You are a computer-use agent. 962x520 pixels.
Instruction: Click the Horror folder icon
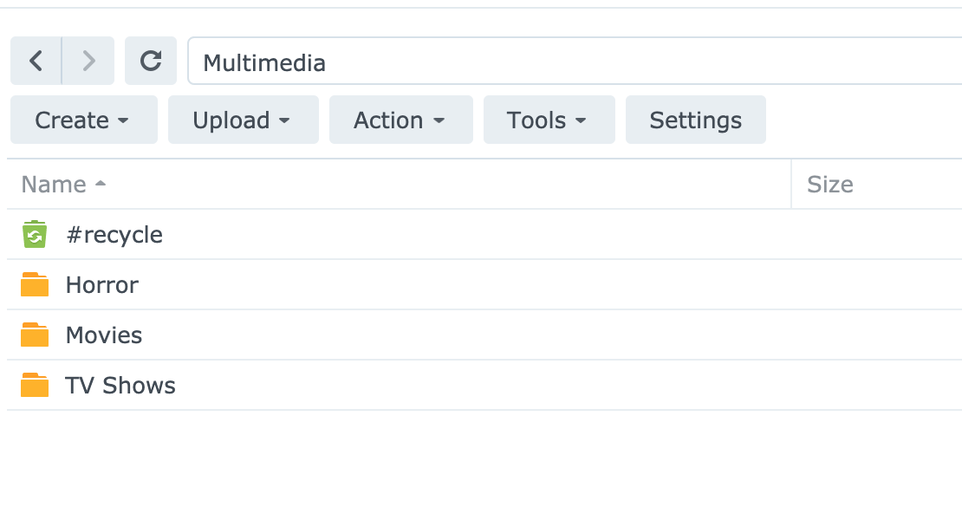pos(35,285)
